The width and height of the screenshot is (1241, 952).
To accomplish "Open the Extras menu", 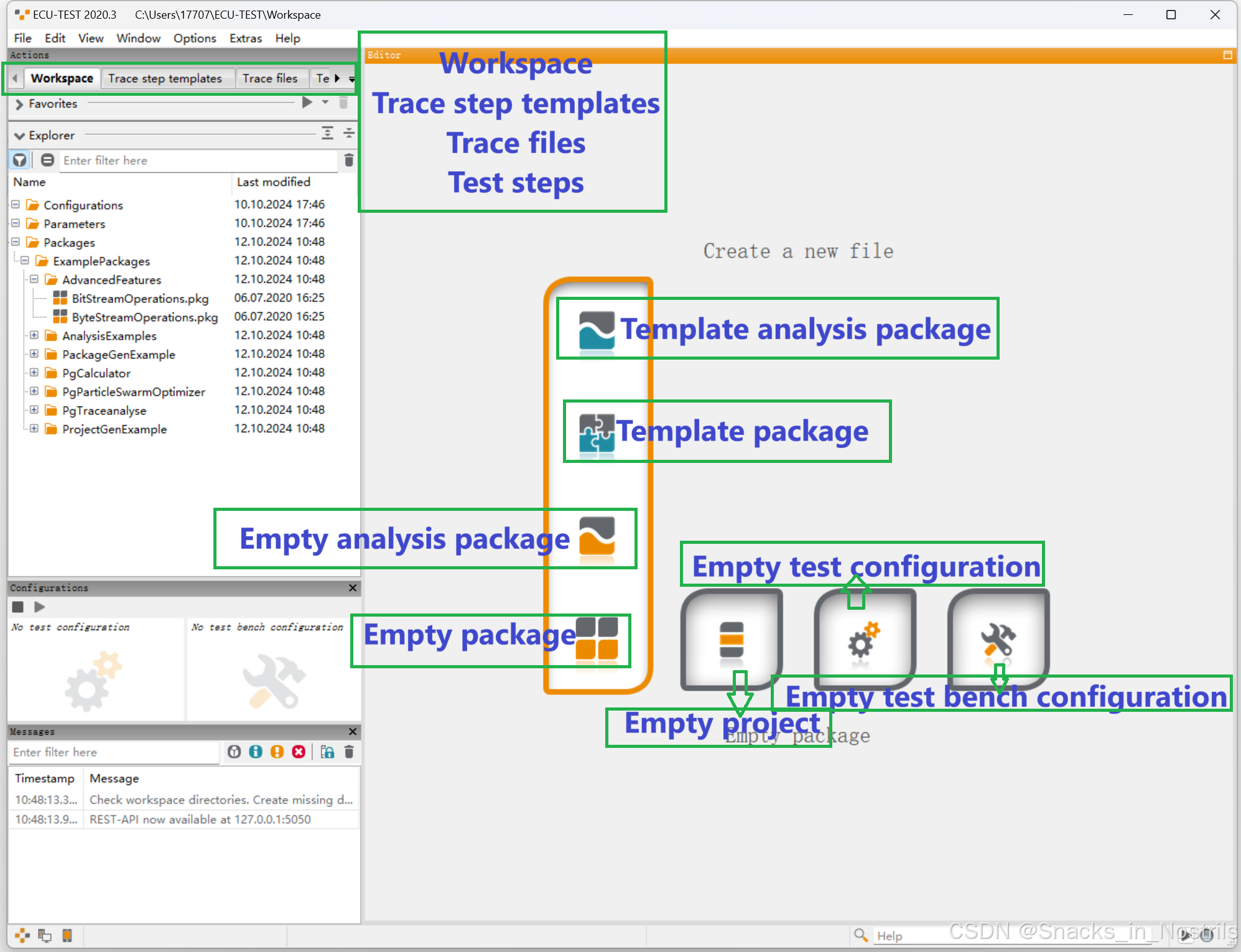I will 245,39.
